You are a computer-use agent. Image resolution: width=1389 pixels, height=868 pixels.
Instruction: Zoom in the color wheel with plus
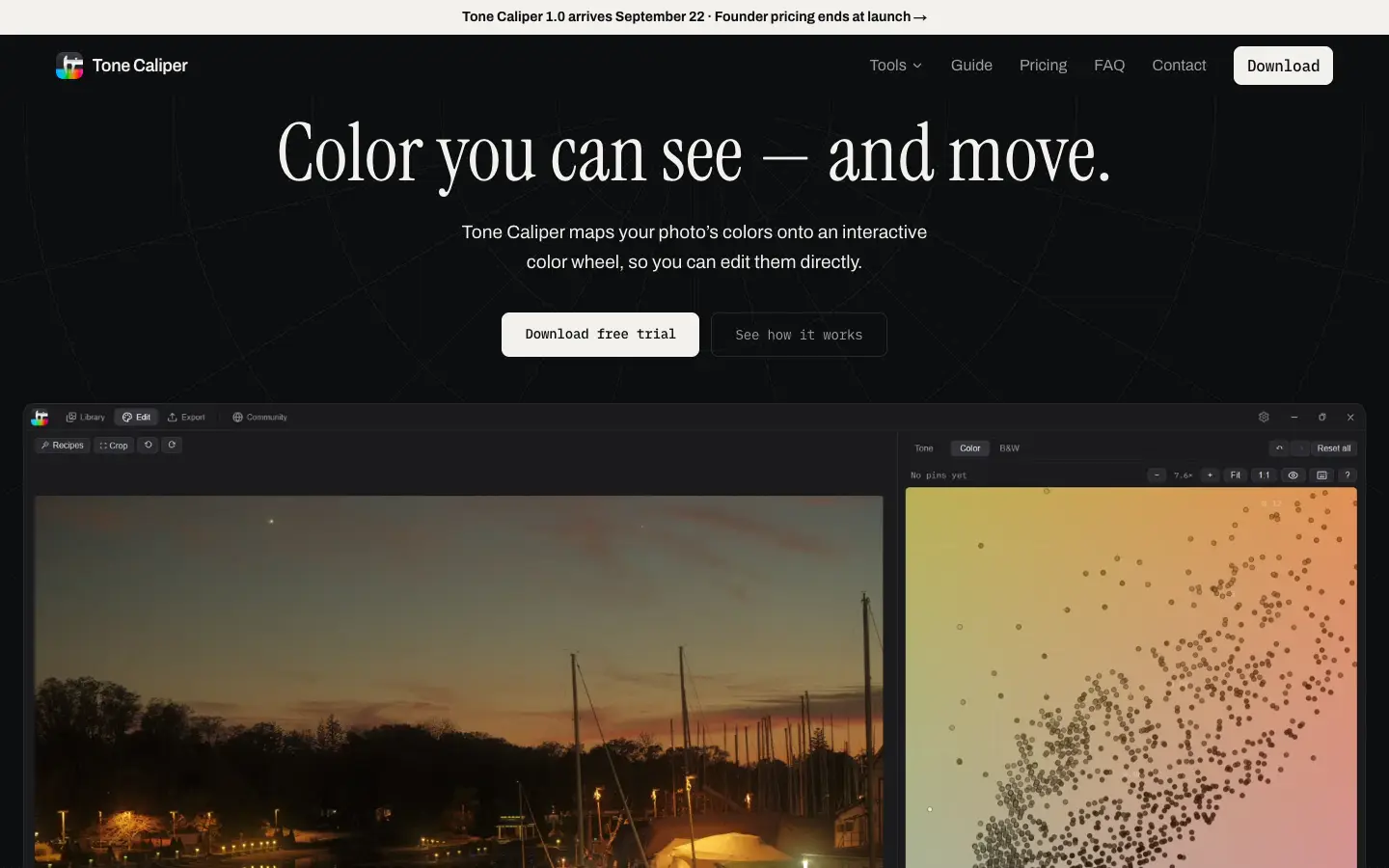point(1210,475)
